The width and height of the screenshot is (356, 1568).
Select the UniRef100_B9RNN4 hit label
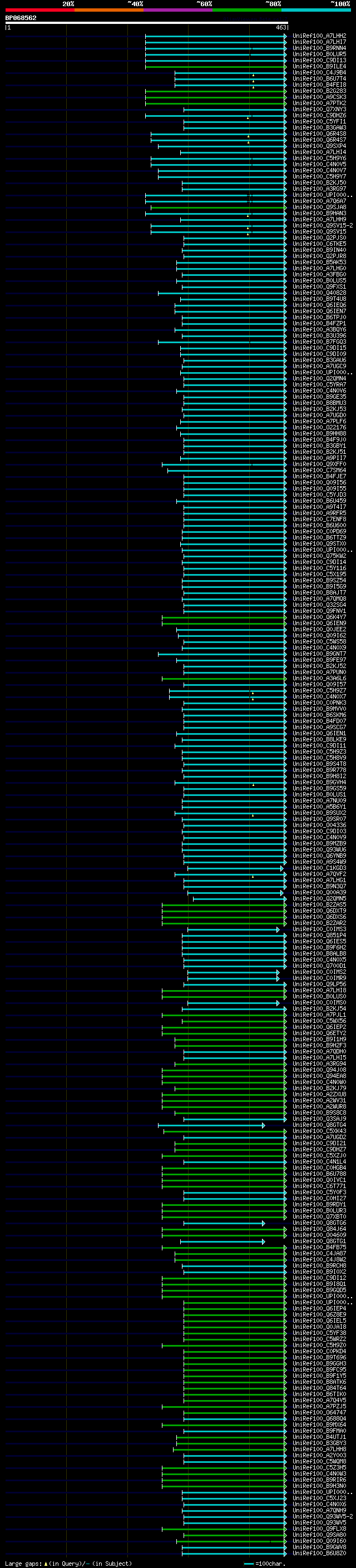coord(319,48)
